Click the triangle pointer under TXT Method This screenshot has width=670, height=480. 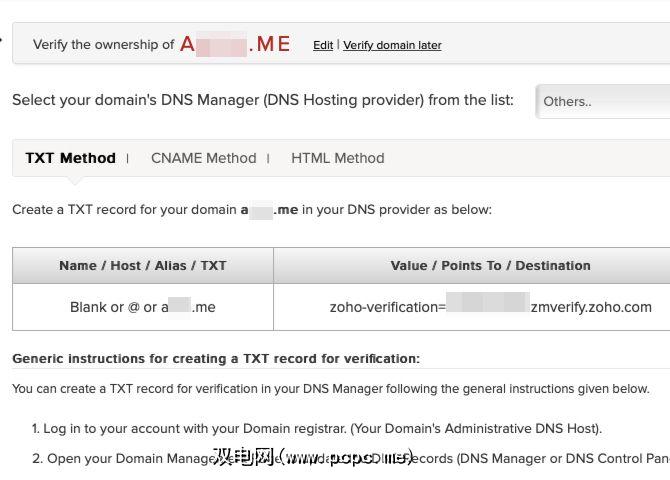coord(74,180)
